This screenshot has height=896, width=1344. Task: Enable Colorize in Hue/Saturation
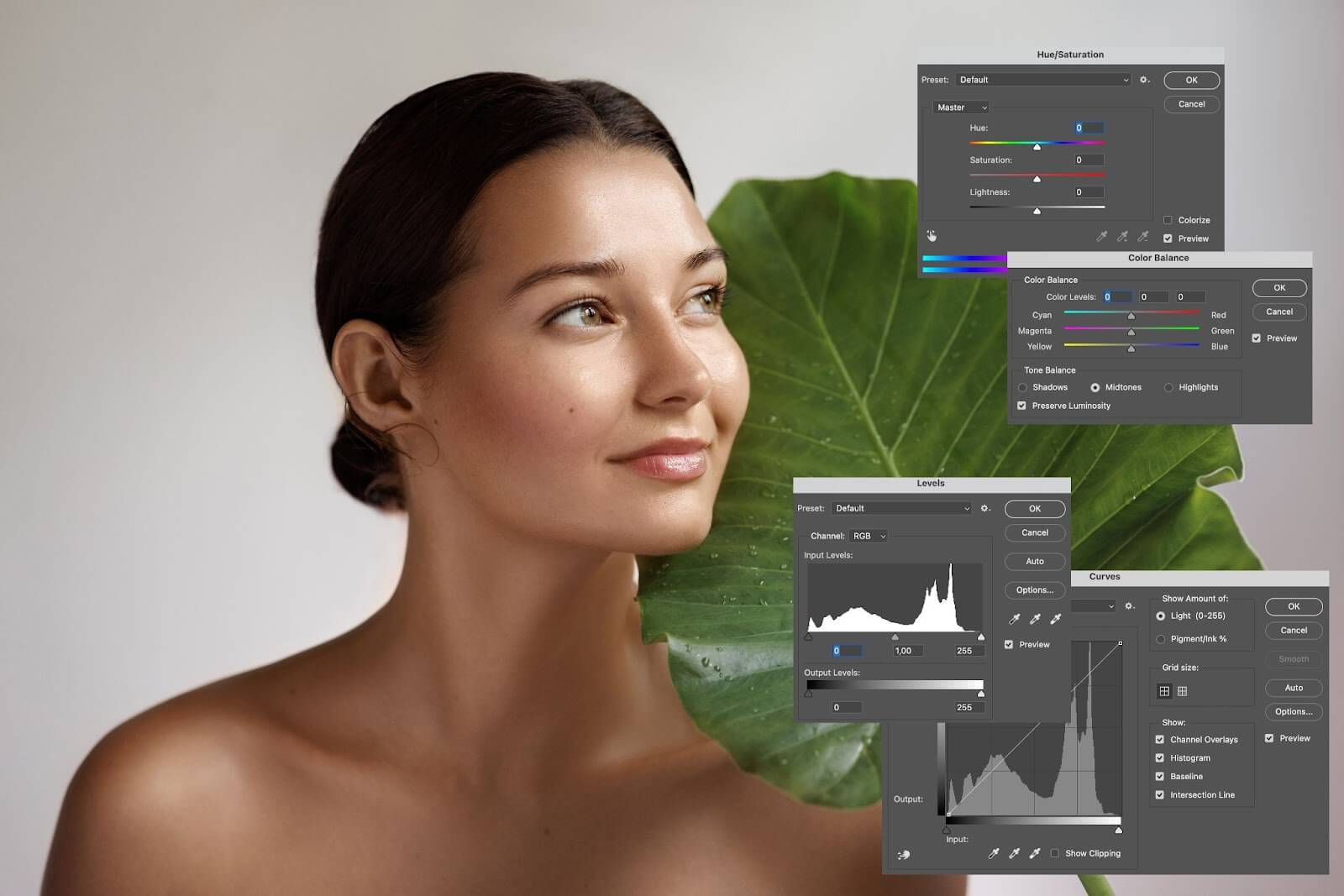pos(1168,220)
